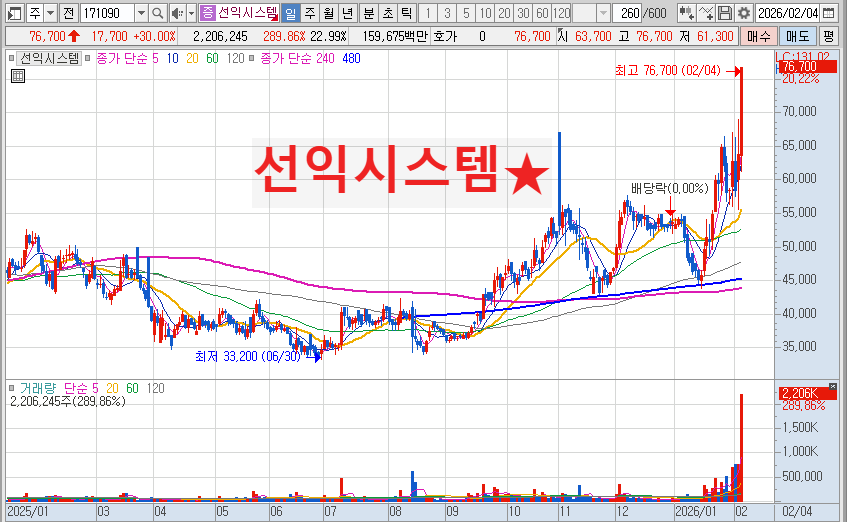Click the 전 button beside stock code

(x=68, y=13)
